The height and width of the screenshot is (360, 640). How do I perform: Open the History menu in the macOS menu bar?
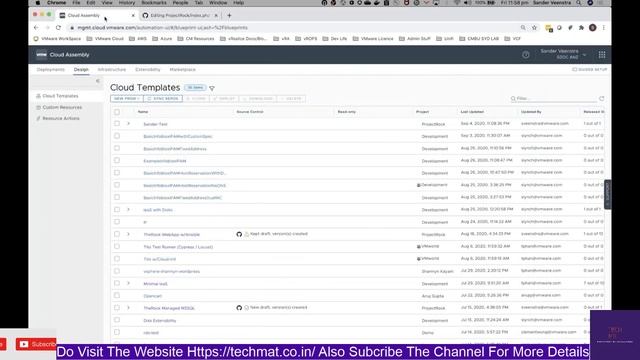pos(127,3)
